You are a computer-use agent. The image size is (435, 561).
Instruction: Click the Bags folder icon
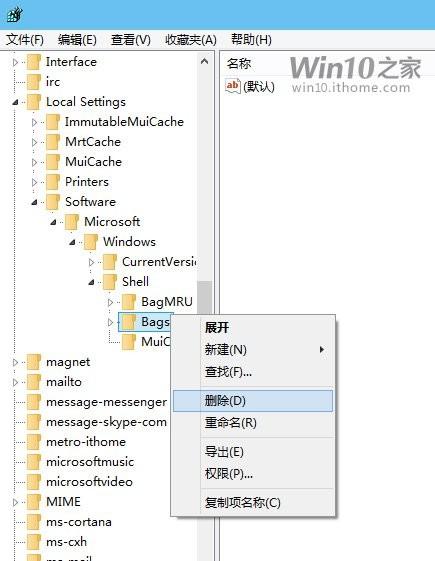tap(129, 322)
